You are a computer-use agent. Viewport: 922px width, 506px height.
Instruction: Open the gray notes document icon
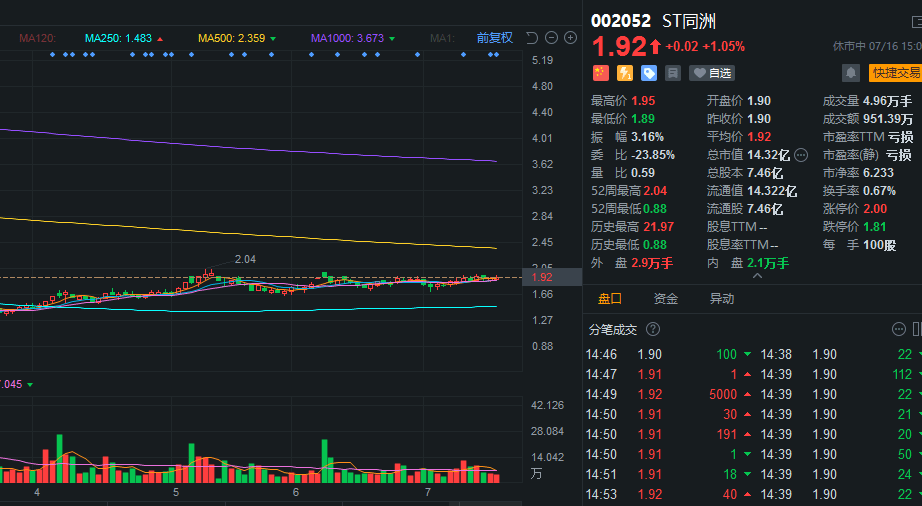click(673, 73)
